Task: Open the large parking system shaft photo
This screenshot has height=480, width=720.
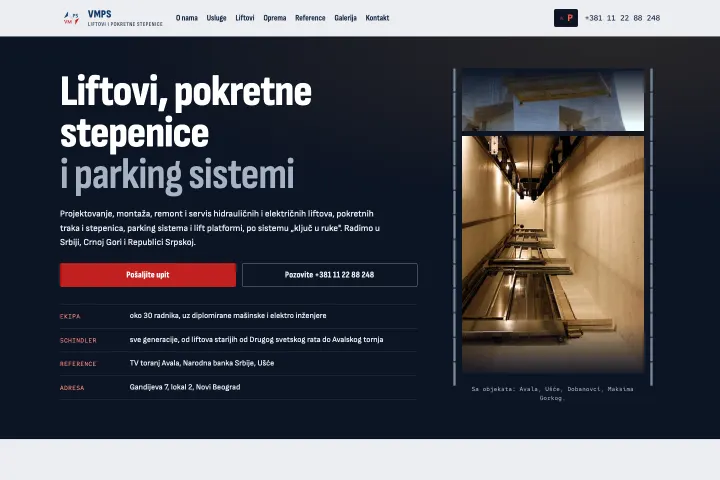Action: pos(553,254)
